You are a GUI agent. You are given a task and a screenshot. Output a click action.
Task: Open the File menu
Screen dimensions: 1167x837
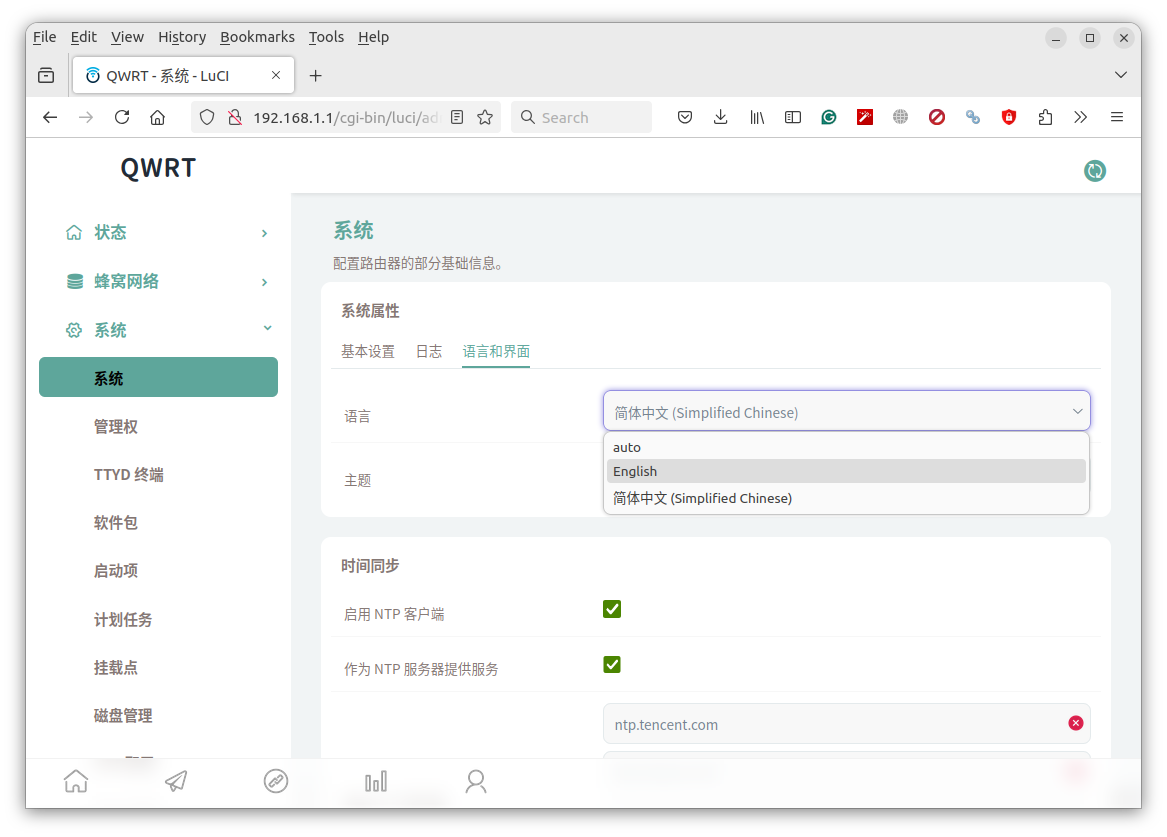point(44,36)
